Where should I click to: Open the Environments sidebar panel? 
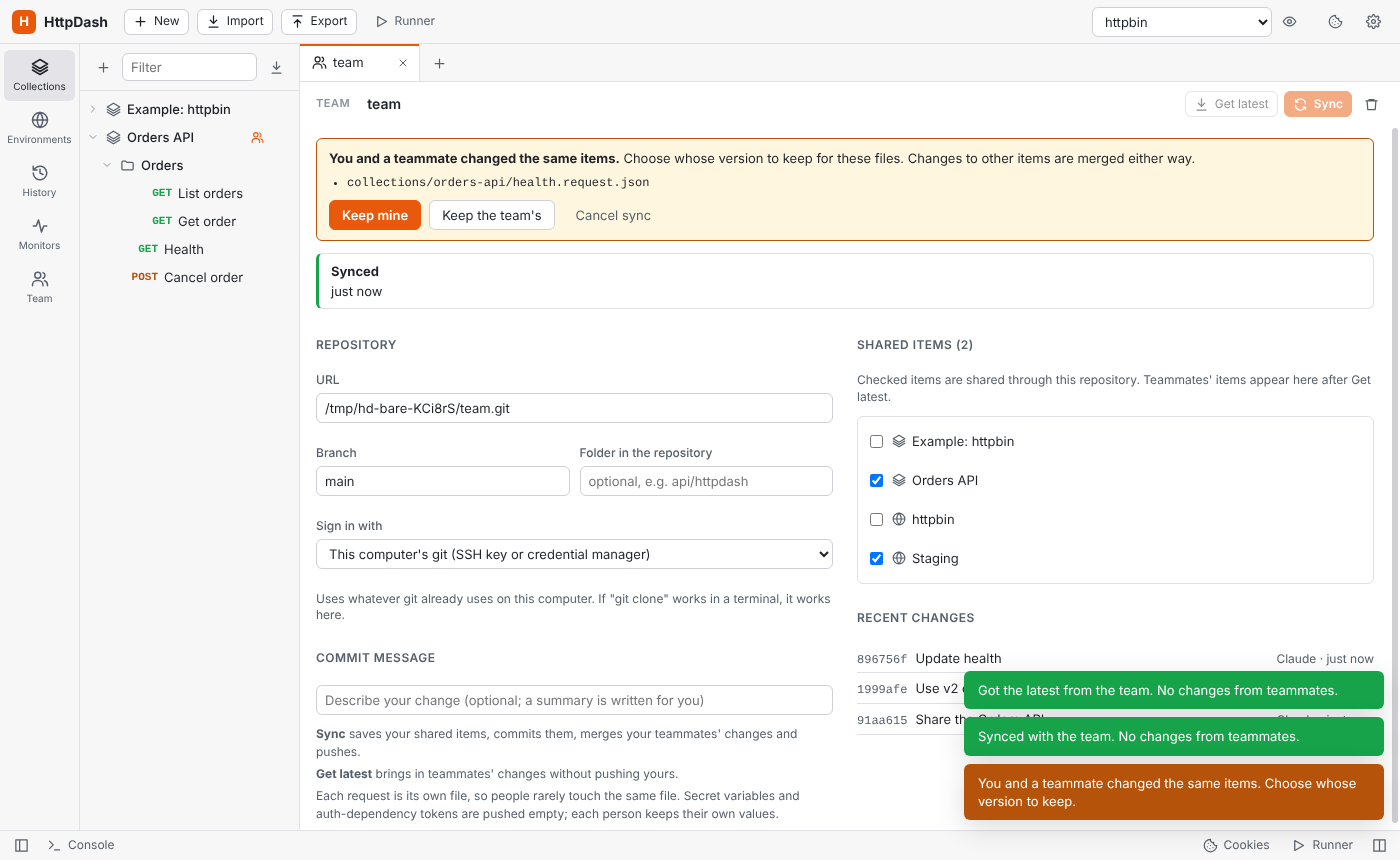[40, 128]
